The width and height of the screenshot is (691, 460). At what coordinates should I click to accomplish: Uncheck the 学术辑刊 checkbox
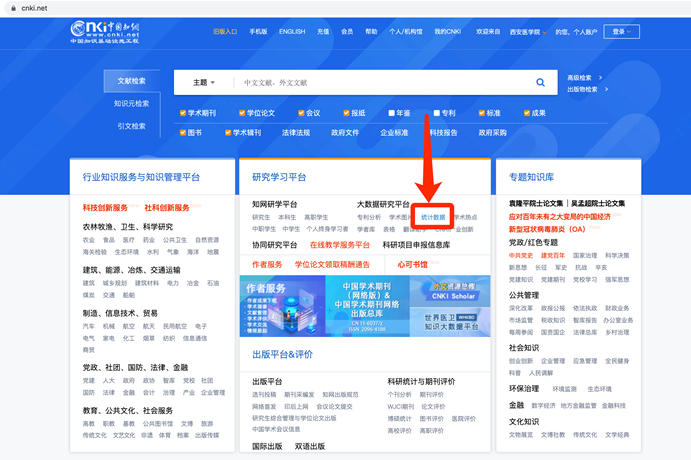[x=228, y=133]
